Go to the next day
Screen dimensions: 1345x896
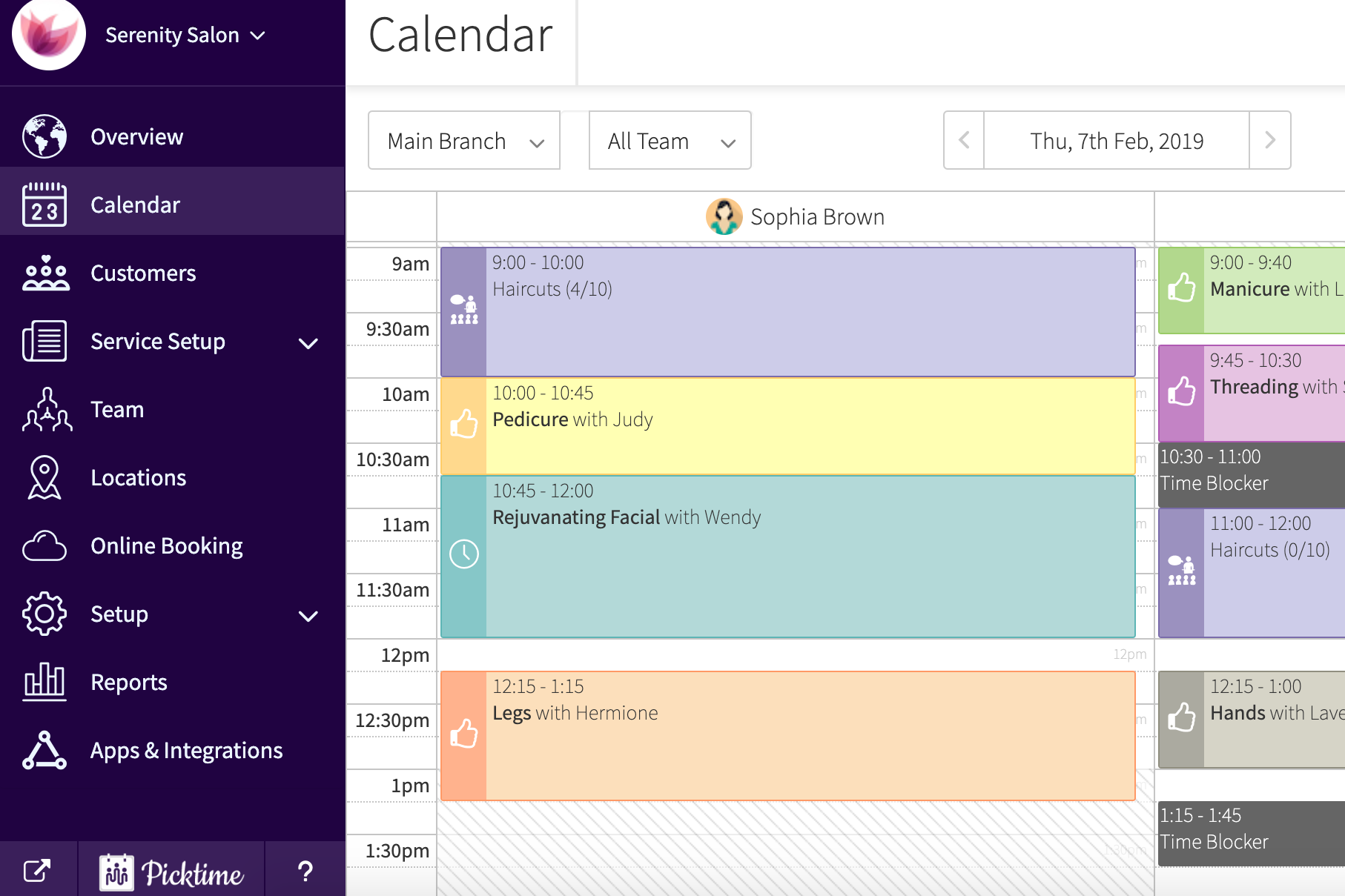pos(1269,140)
